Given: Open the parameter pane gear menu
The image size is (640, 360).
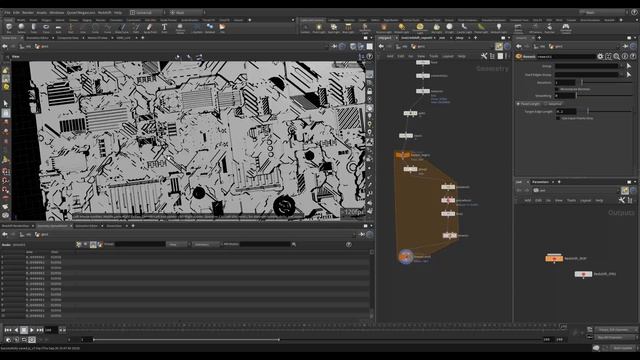Looking at the screenshot, I should pos(600,57).
